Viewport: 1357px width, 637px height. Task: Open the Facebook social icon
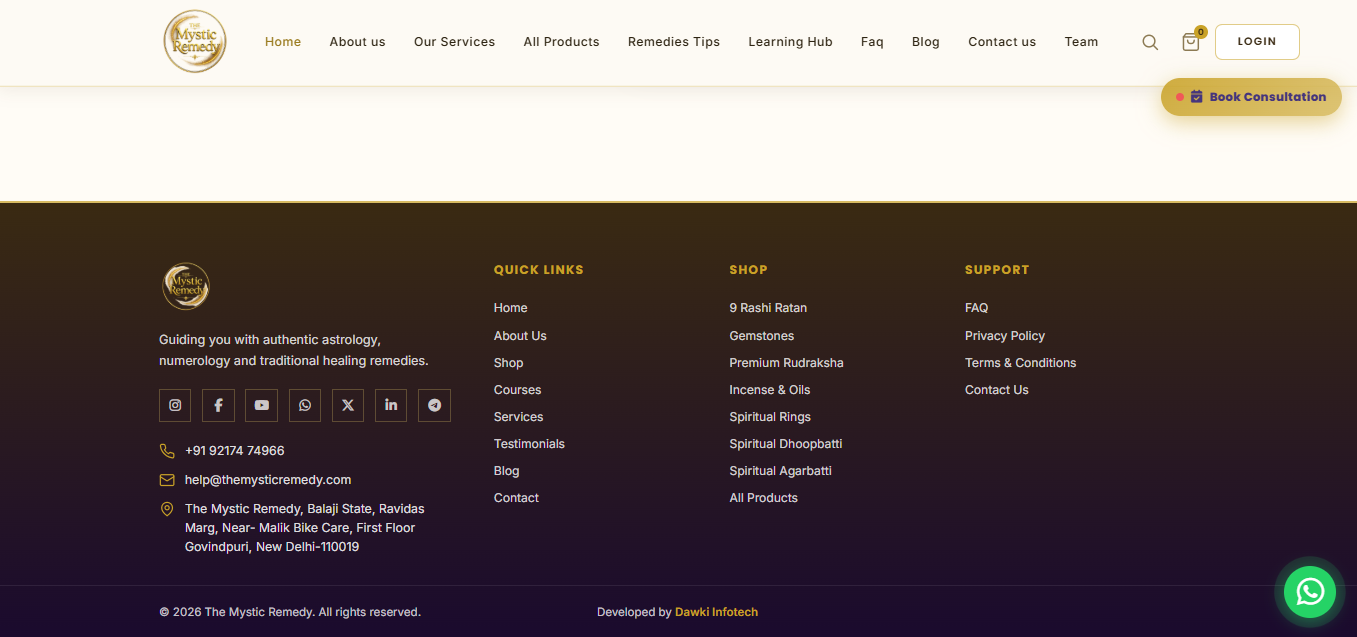[218, 405]
